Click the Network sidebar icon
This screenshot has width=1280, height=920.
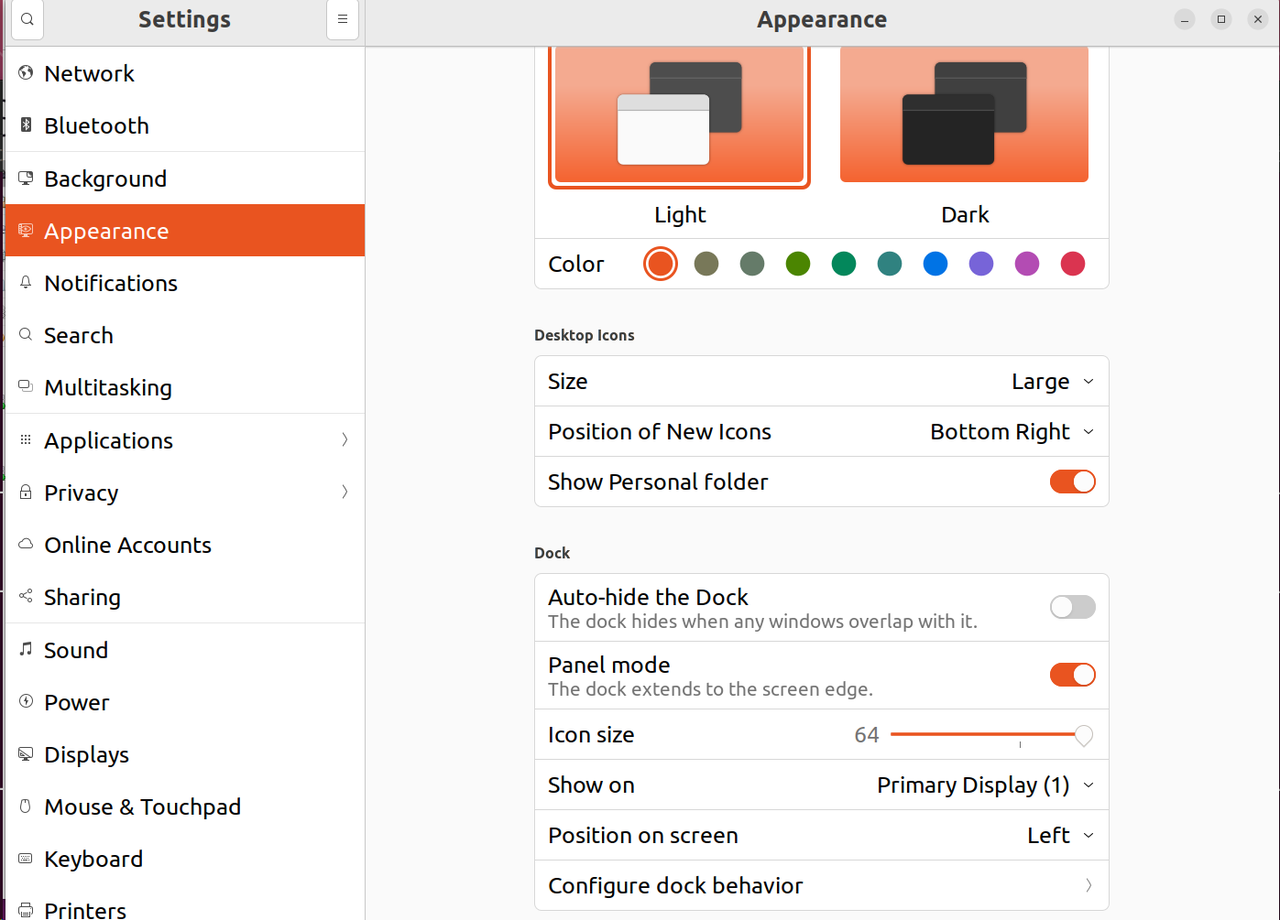point(25,72)
